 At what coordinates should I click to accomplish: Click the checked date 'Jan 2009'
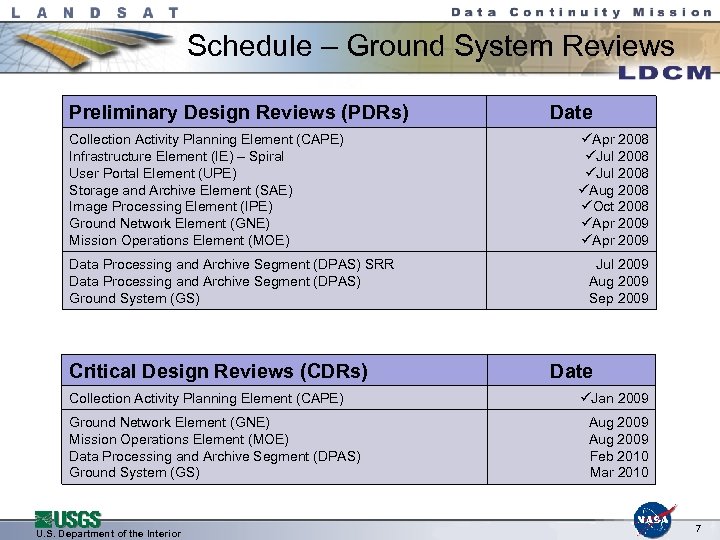click(x=614, y=398)
